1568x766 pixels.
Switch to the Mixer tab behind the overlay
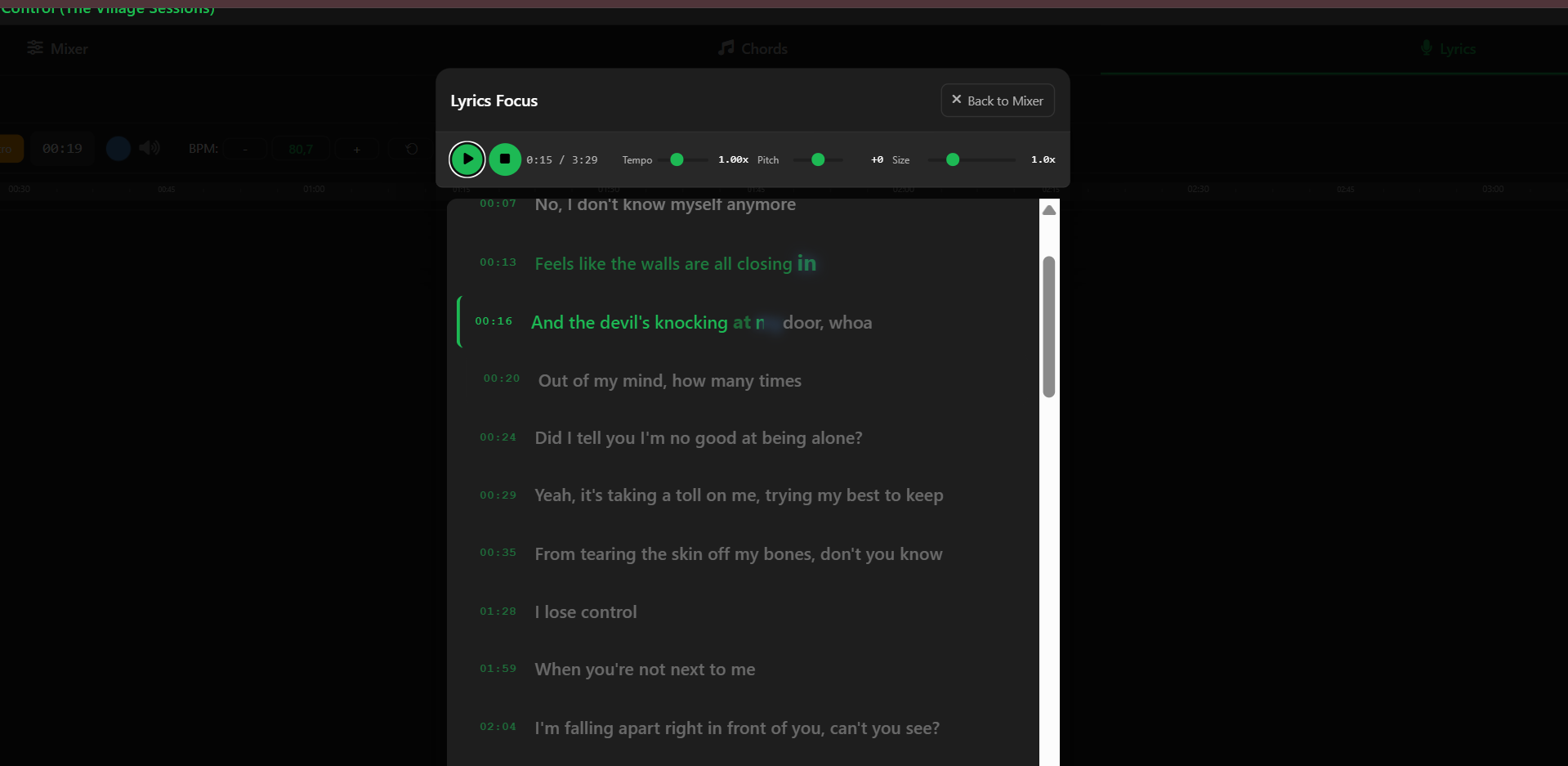coord(57,49)
